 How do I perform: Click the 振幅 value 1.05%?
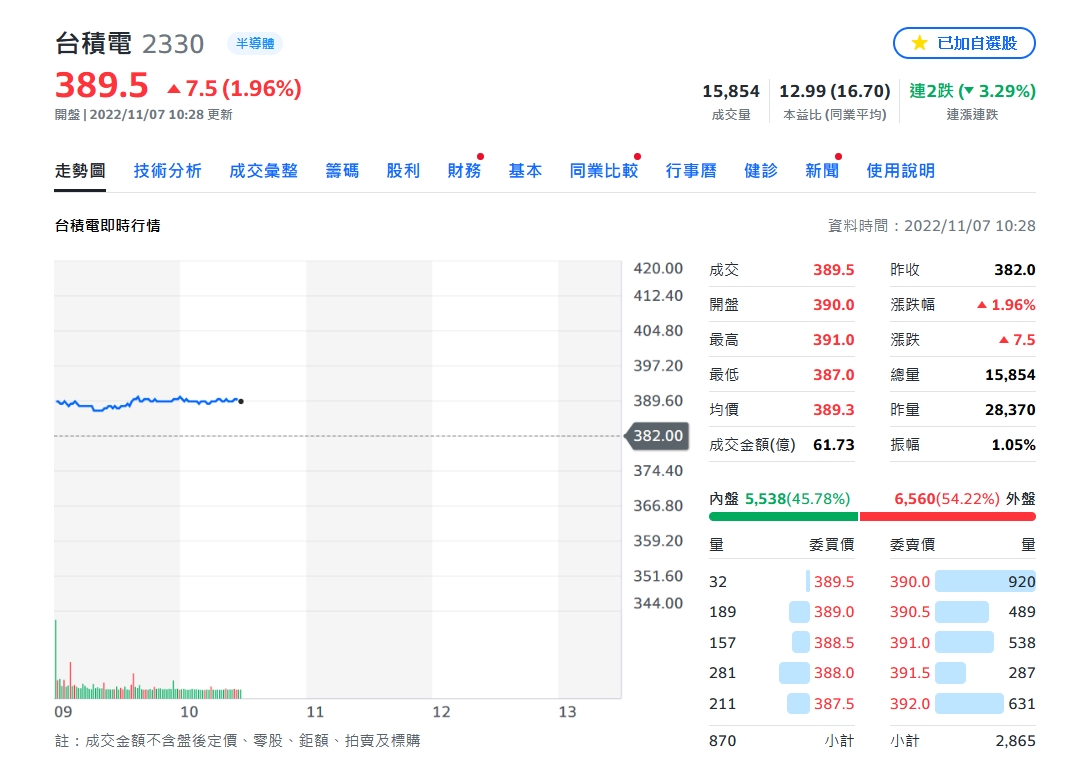pyautogui.click(x=1014, y=445)
